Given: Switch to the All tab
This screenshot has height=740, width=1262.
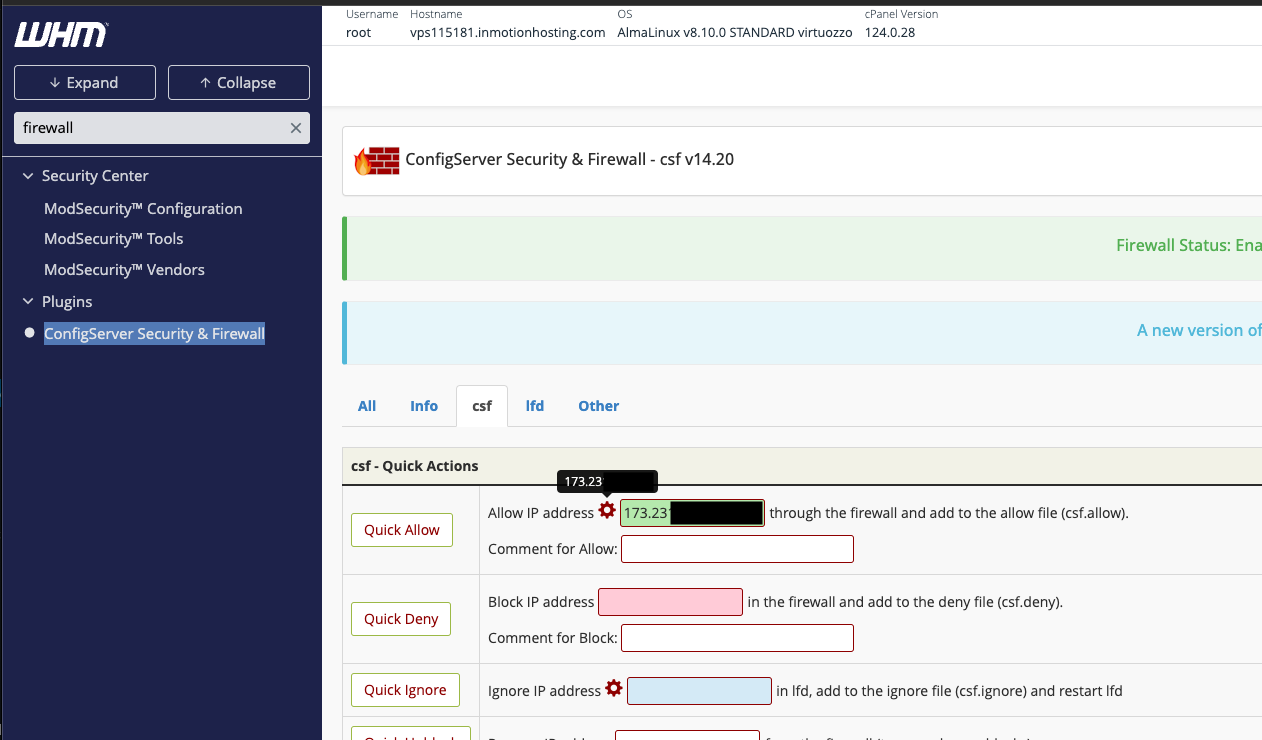Looking at the screenshot, I should coord(367,406).
